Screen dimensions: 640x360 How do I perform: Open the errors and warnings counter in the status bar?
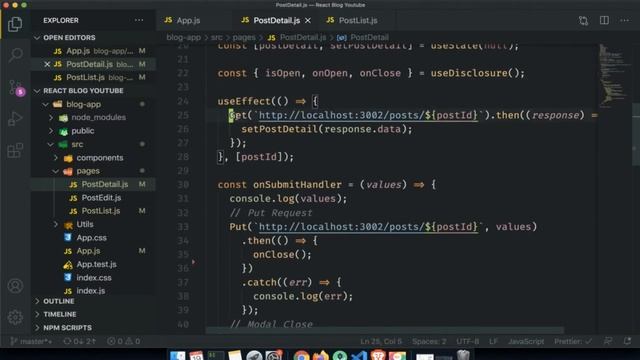(124, 341)
